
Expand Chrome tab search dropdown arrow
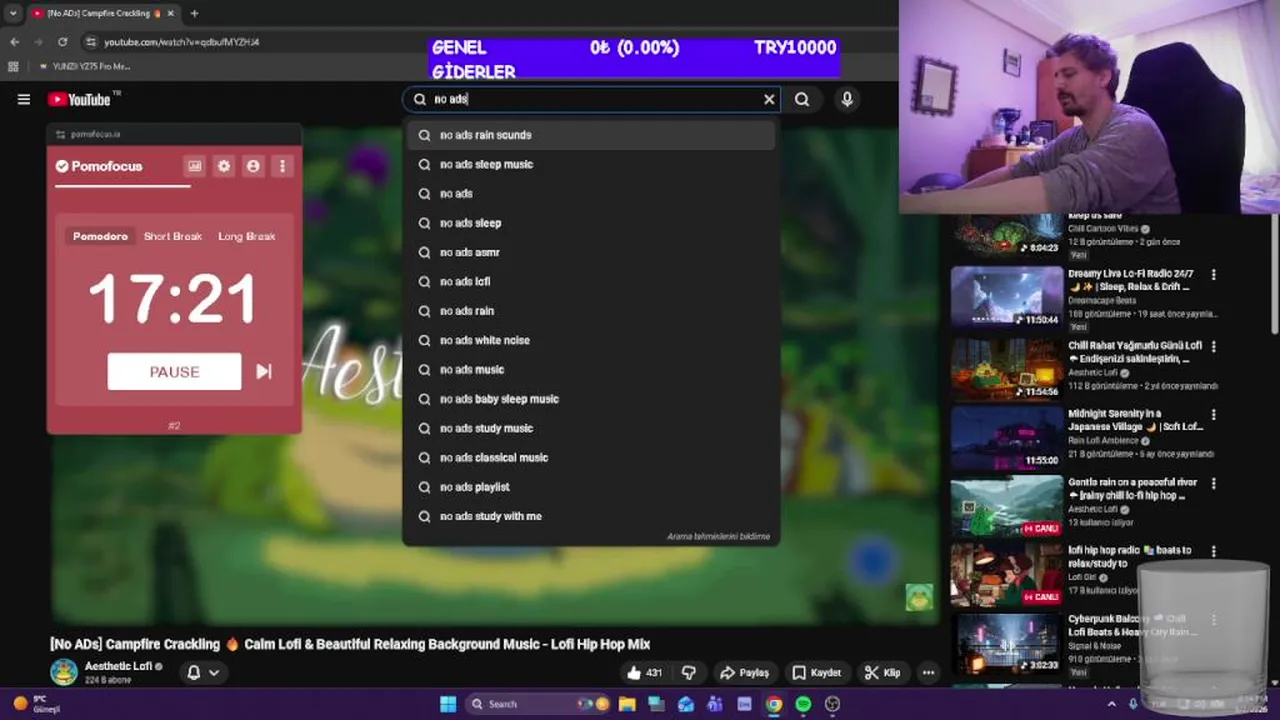coord(13,13)
